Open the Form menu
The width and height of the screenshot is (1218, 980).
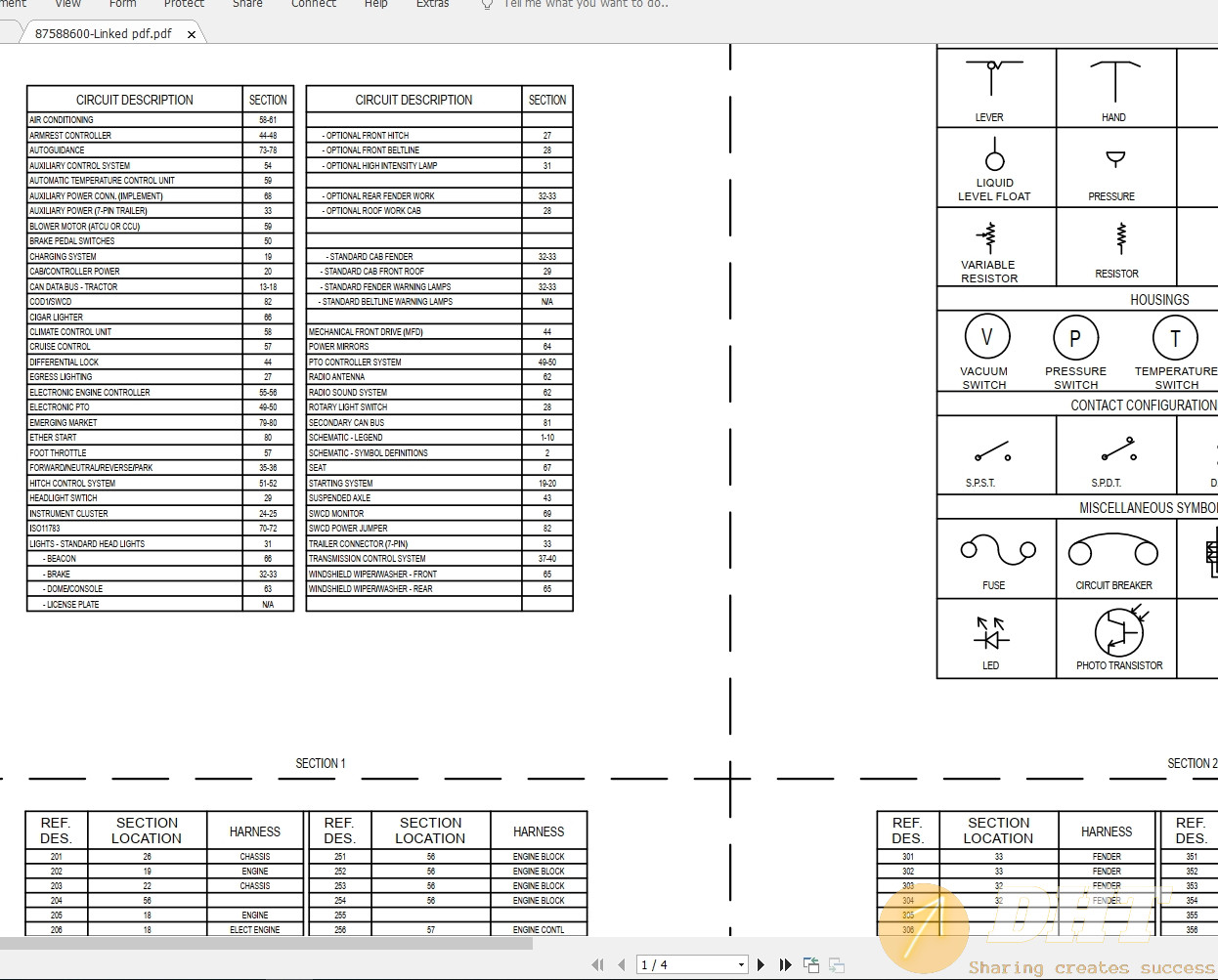[122, 4]
